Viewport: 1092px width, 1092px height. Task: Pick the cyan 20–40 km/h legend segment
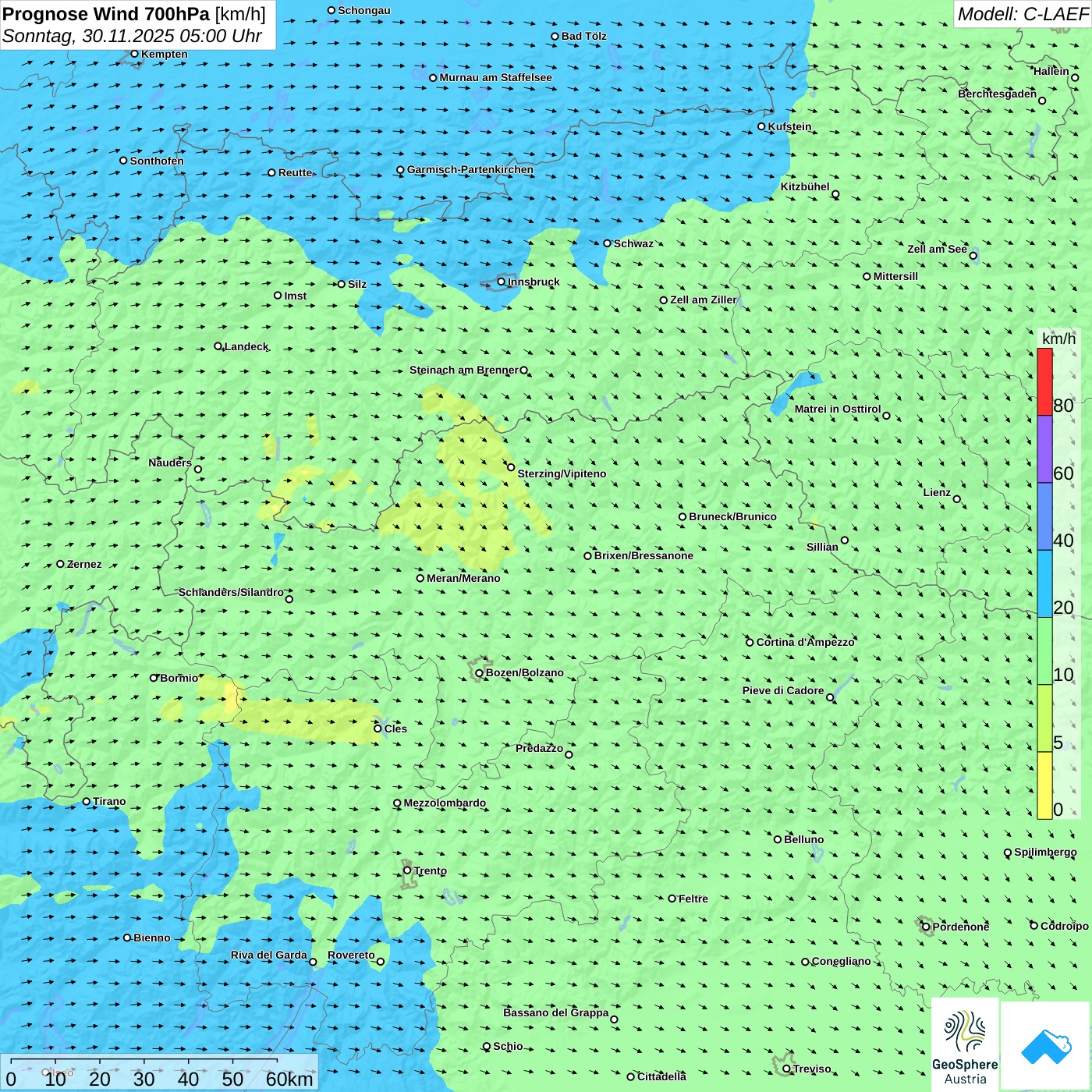point(1044,583)
